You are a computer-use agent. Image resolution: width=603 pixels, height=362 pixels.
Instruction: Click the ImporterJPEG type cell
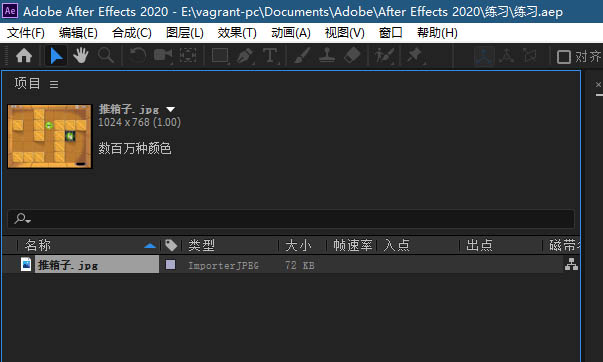click(223, 265)
